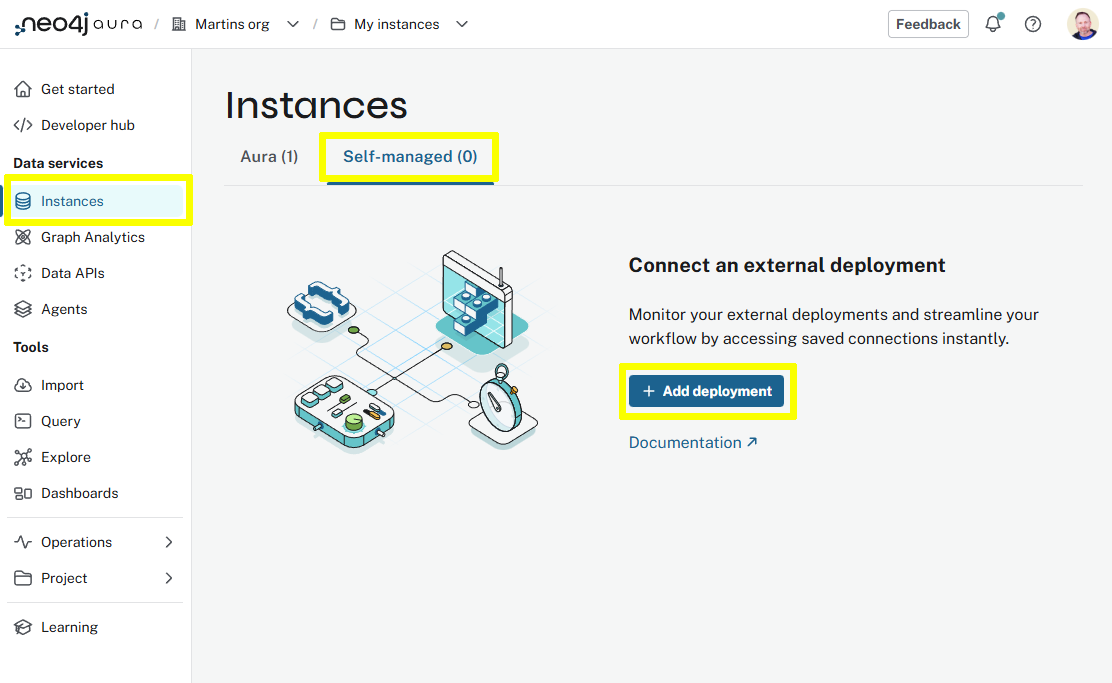1112x683 pixels.
Task: Click the notification bell icon
Action: (992, 23)
